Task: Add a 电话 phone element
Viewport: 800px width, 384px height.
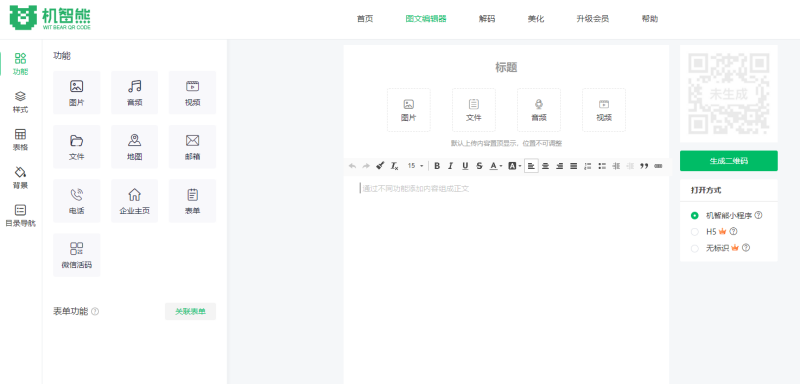Action: click(77, 201)
